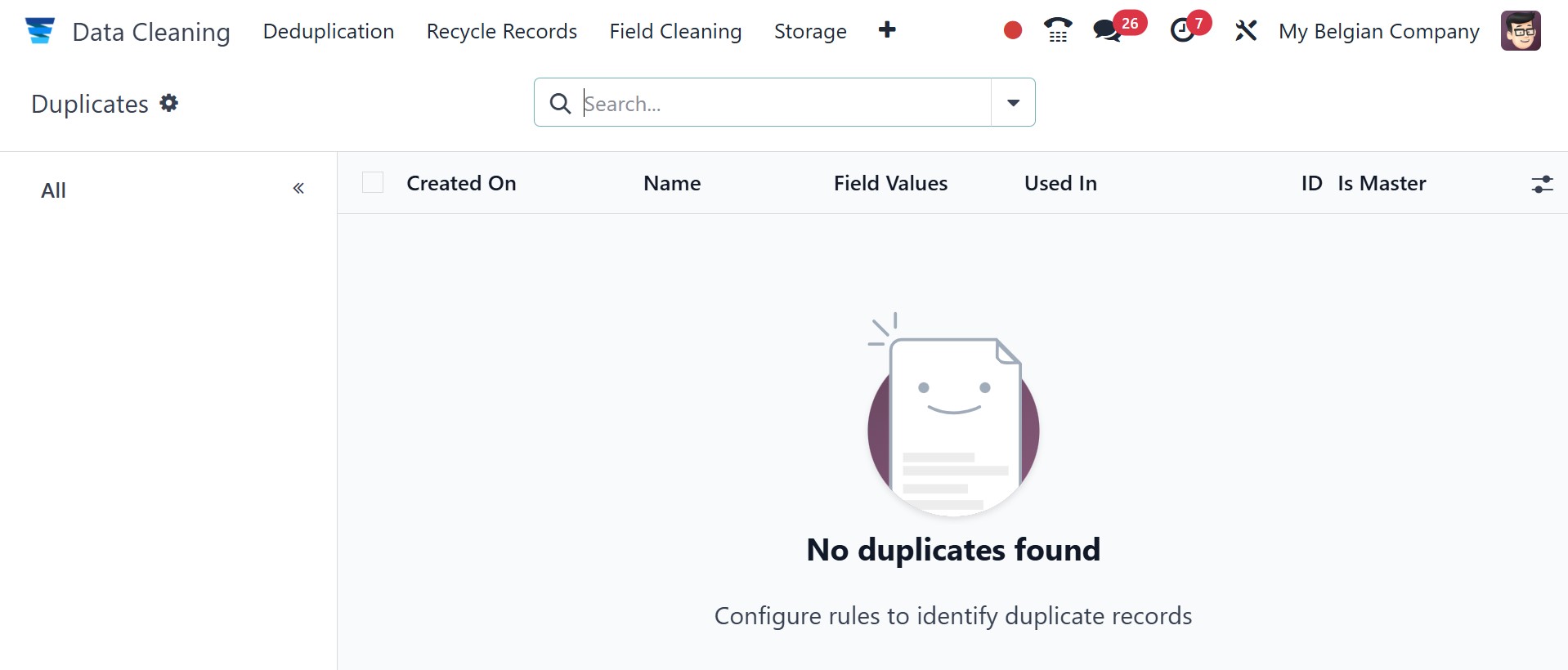Open the Deduplication menu

pos(329,31)
